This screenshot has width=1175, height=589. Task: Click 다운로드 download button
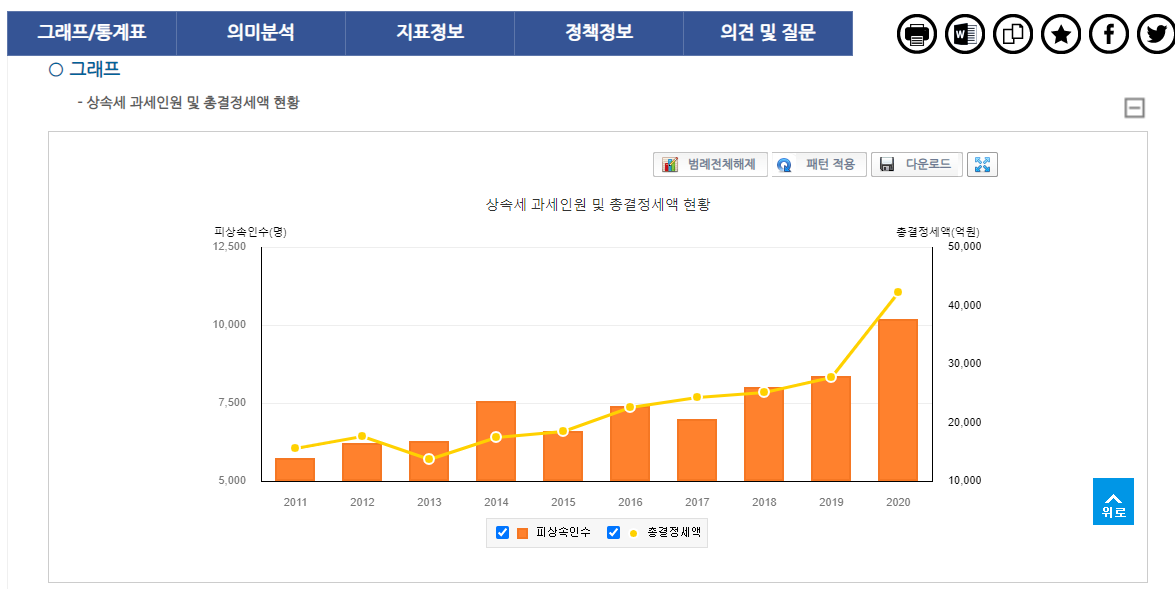coord(916,164)
